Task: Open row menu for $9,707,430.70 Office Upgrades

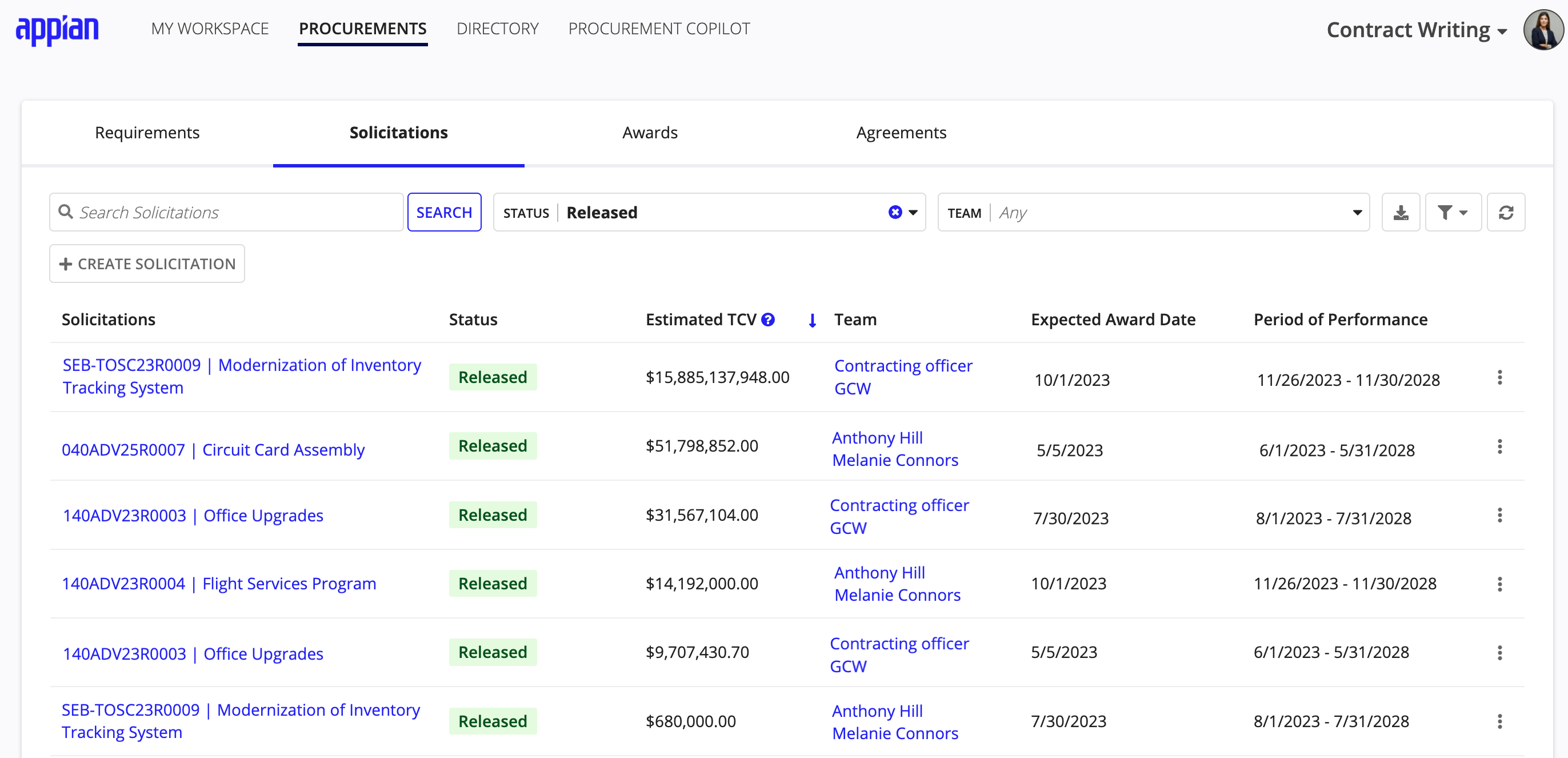Action: pos(1500,653)
